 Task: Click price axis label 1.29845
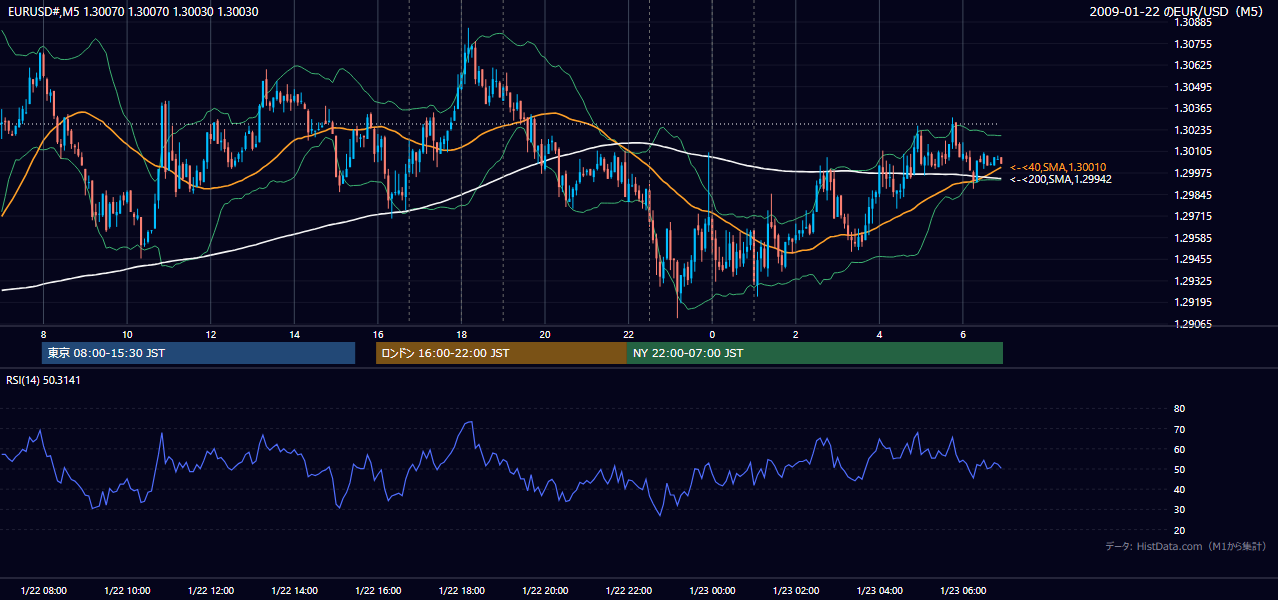pyautogui.click(x=1194, y=195)
